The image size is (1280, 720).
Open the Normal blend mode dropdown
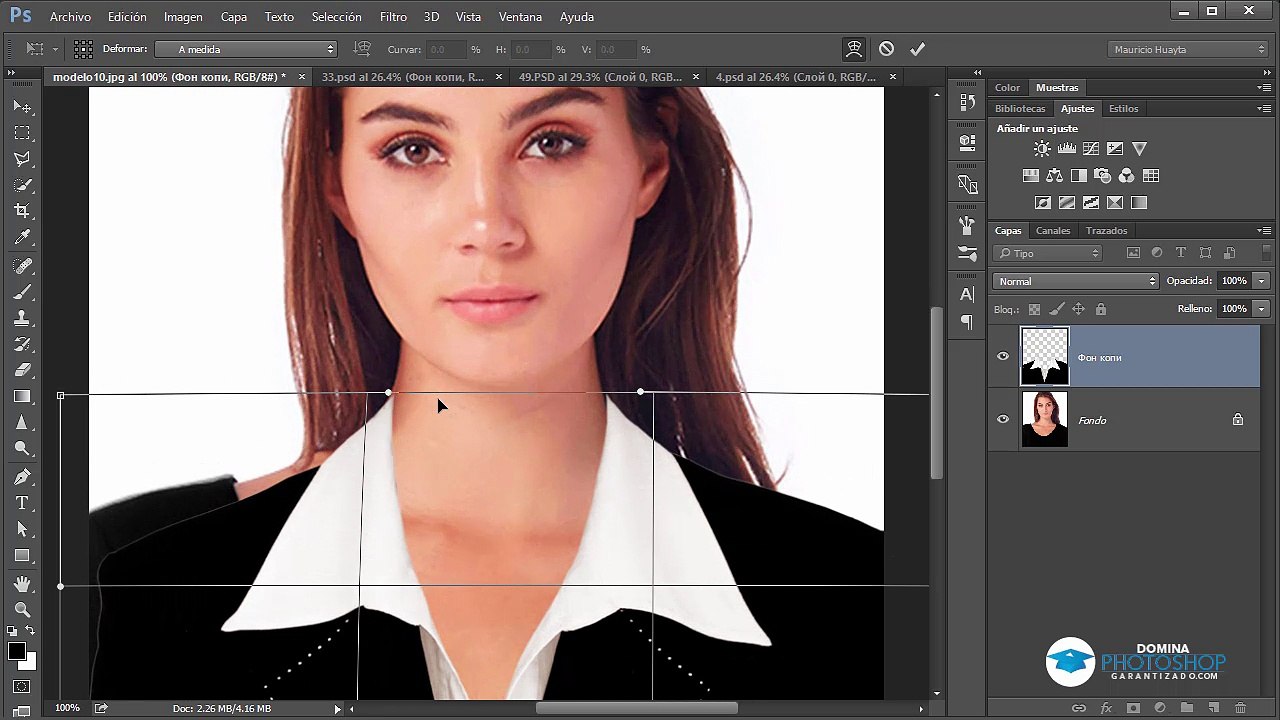click(1075, 281)
